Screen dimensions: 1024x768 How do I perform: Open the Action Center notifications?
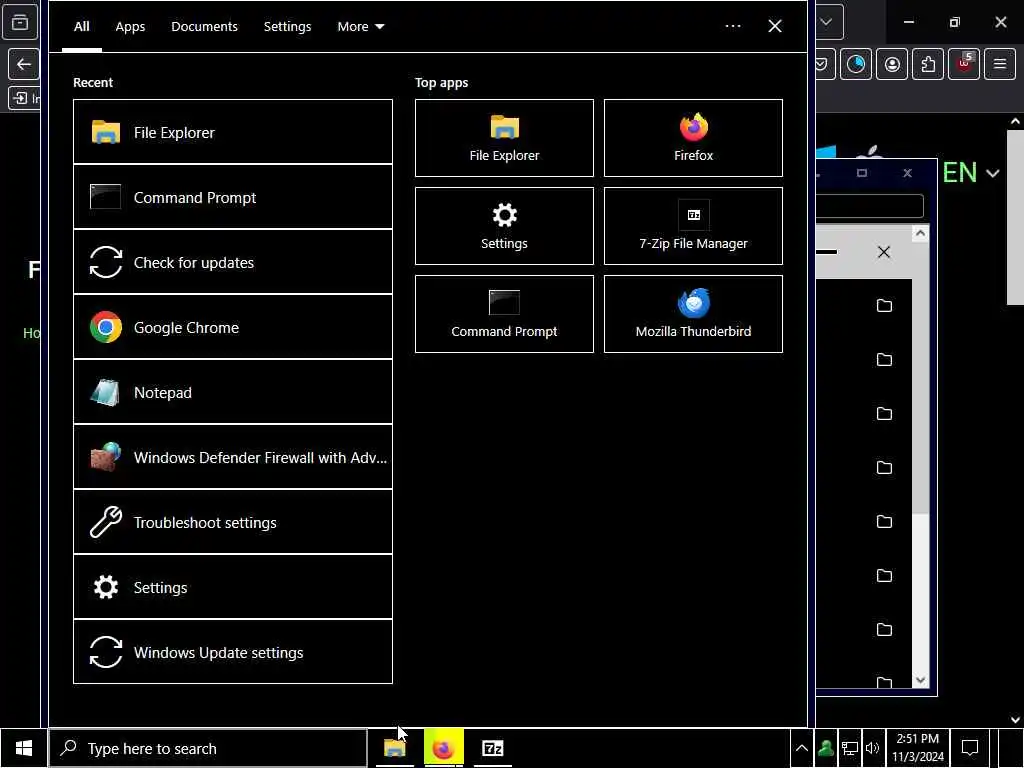point(970,748)
